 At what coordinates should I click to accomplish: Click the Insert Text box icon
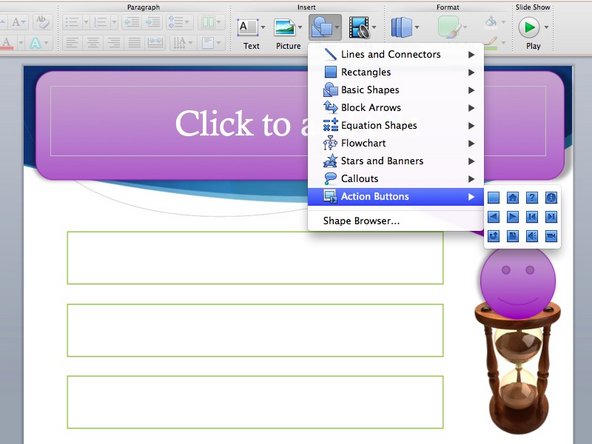247,27
